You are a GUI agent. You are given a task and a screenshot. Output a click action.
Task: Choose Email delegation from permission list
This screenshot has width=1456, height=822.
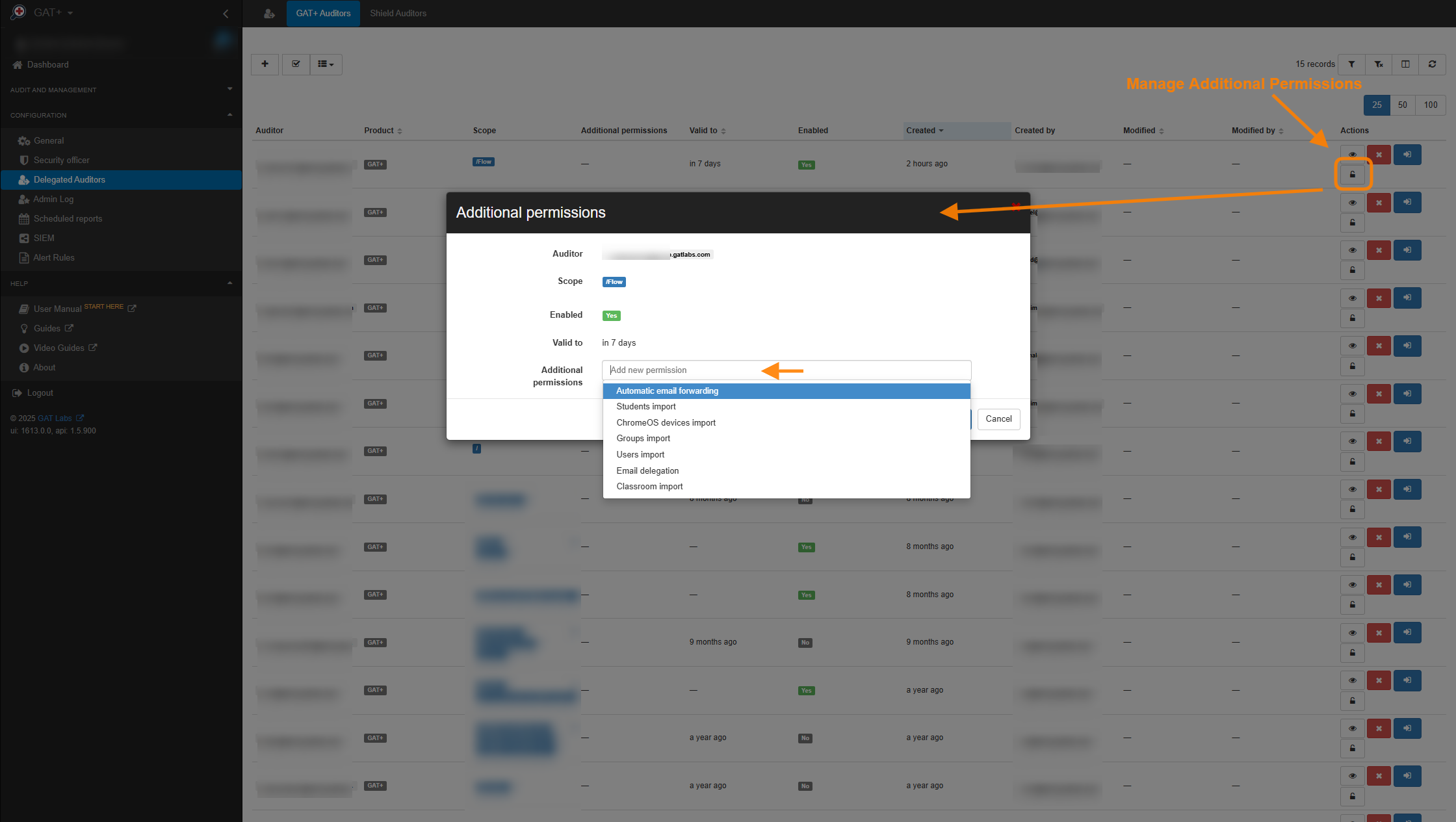(x=647, y=470)
